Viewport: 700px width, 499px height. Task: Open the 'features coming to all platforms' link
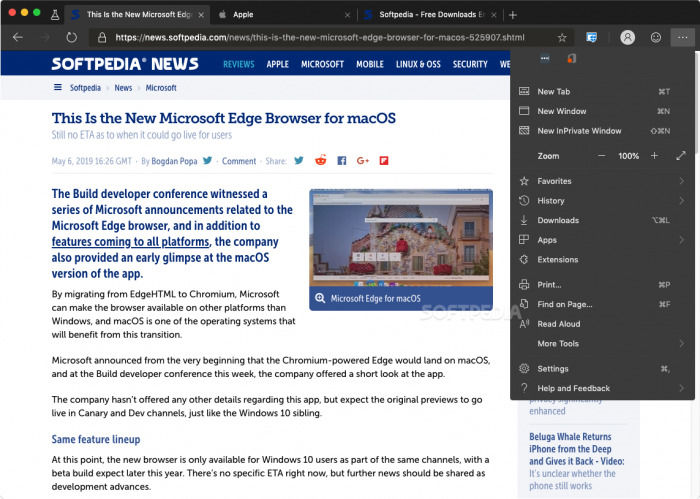click(x=130, y=241)
